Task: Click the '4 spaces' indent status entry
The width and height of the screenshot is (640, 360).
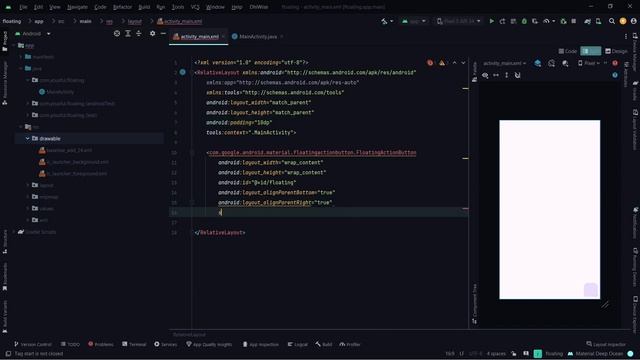Action: [x=496, y=353]
